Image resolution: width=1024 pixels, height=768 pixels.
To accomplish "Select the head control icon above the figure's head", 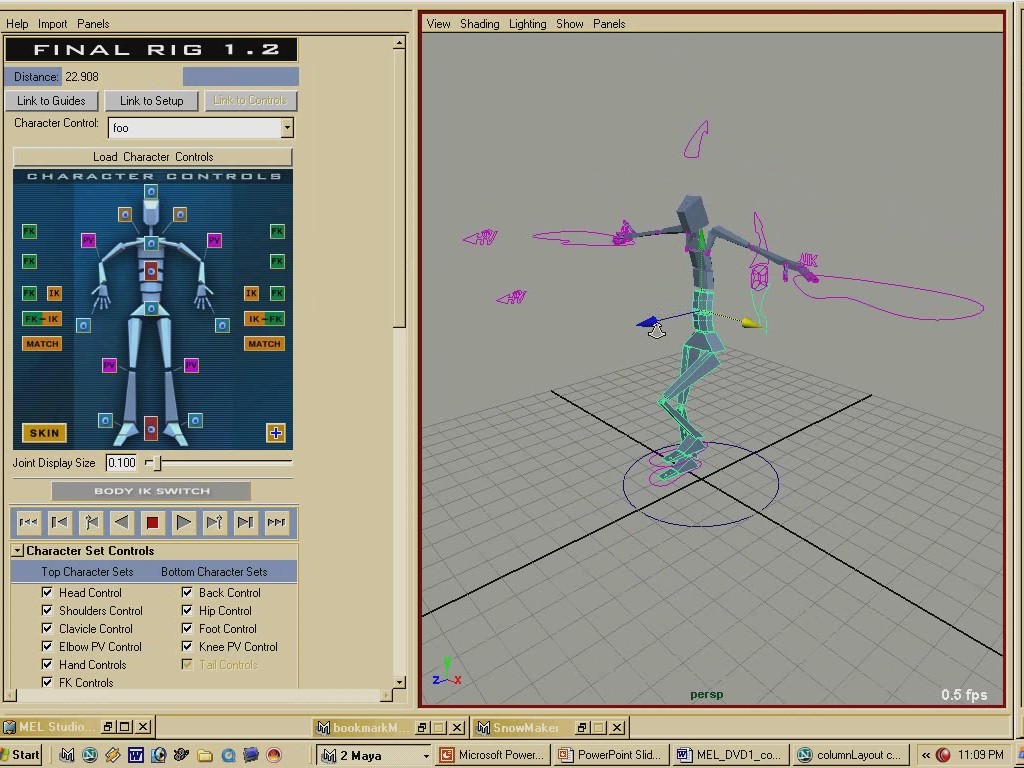I will (x=151, y=191).
